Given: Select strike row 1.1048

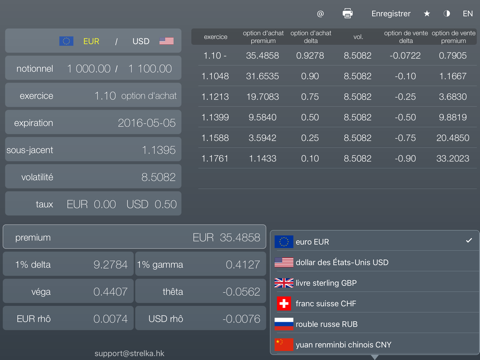Looking at the screenshot, I should pyautogui.click(x=337, y=76).
